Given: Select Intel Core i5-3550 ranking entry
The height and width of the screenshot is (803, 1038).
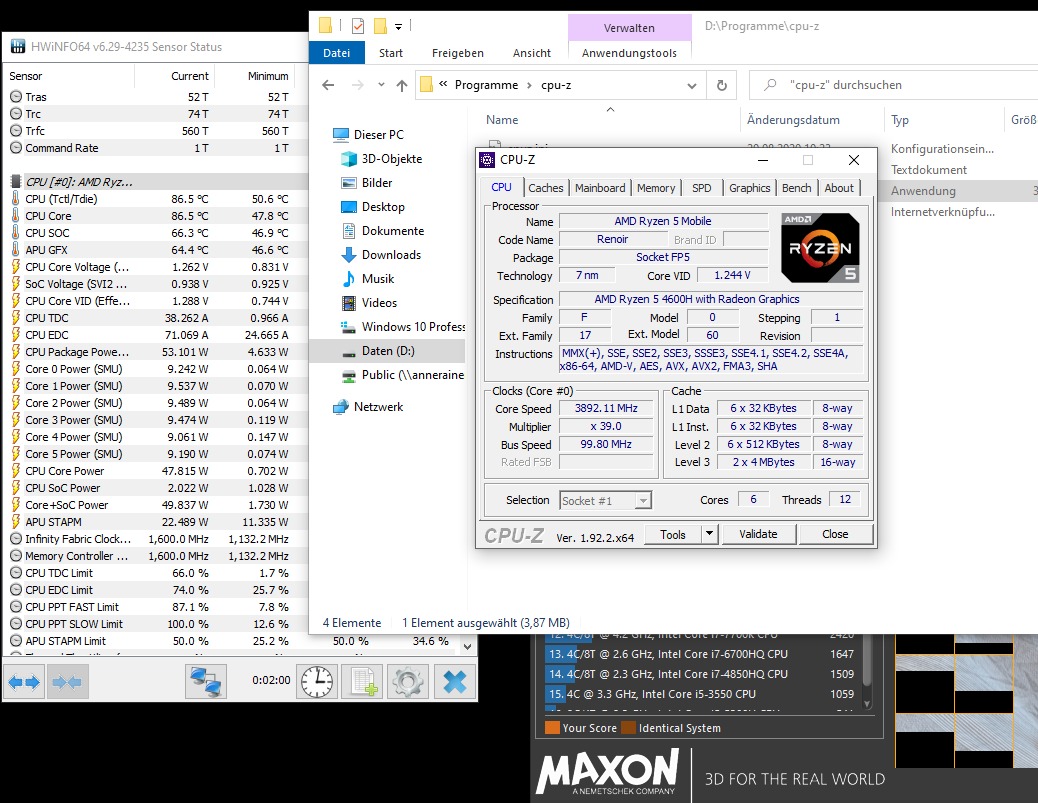Looking at the screenshot, I should pyautogui.click(x=701, y=694).
